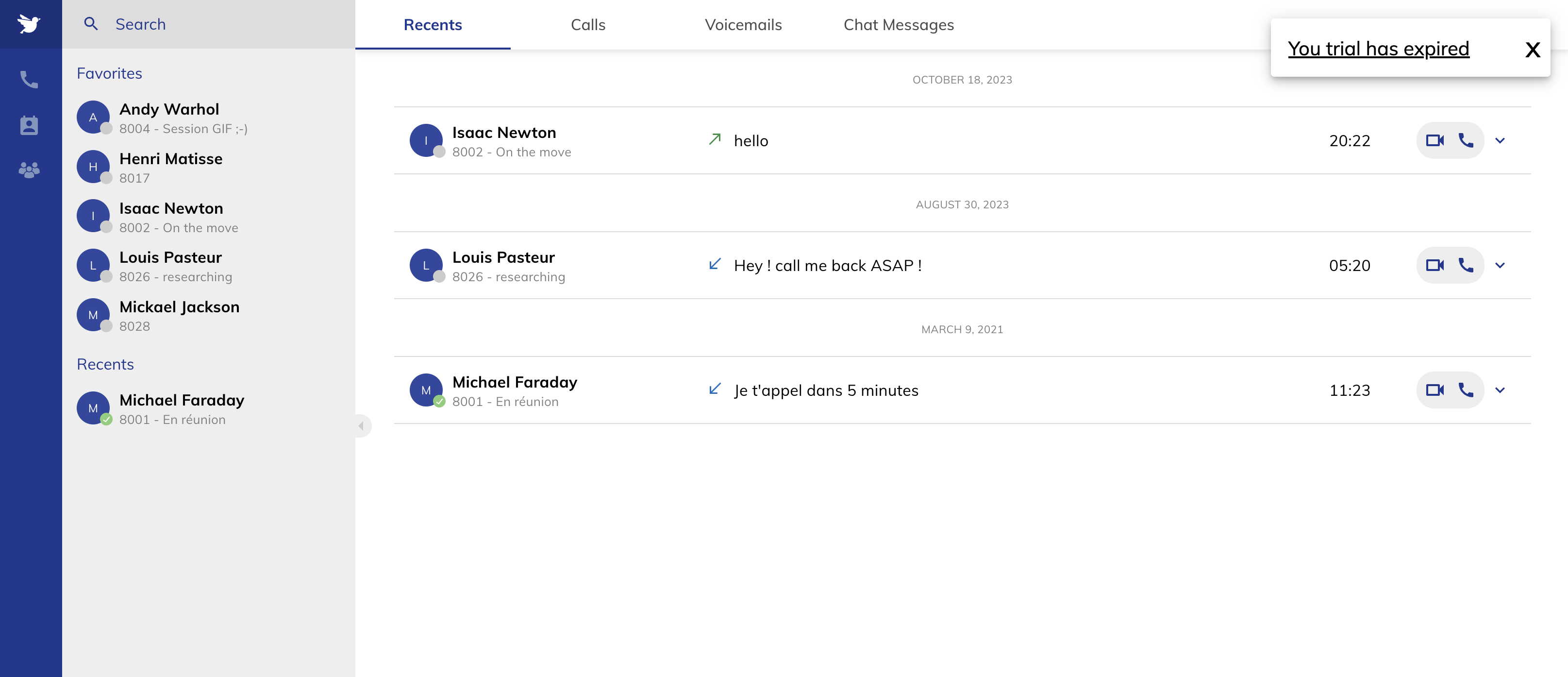Viewport: 1568px width, 677px height.
Task: Click the Recents heading in the sidebar
Action: tap(105, 364)
